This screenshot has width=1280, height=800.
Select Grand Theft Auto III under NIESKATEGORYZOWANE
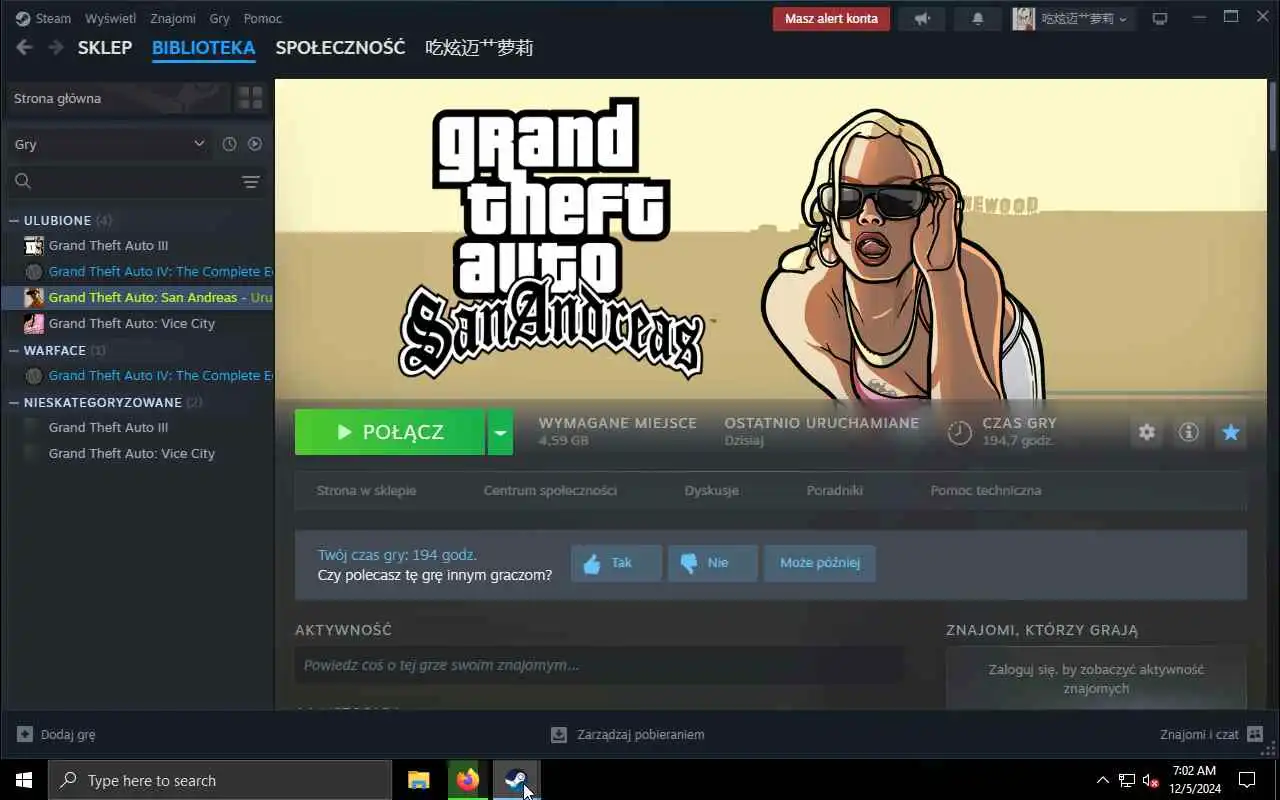pyautogui.click(x=108, y=427)
